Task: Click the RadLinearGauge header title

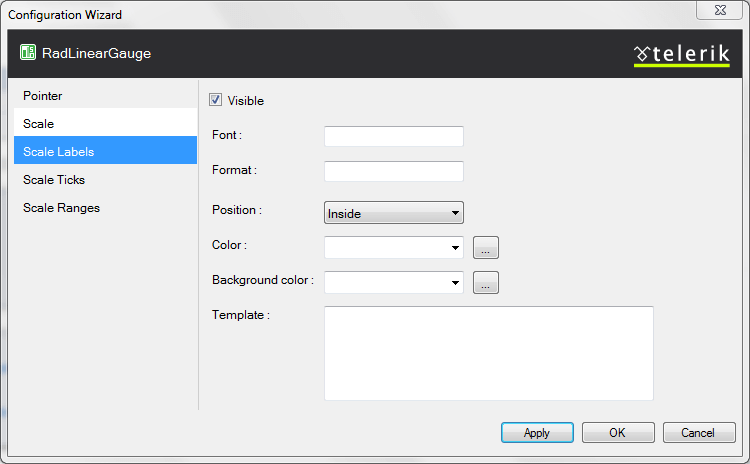Action: pos(96,53)
